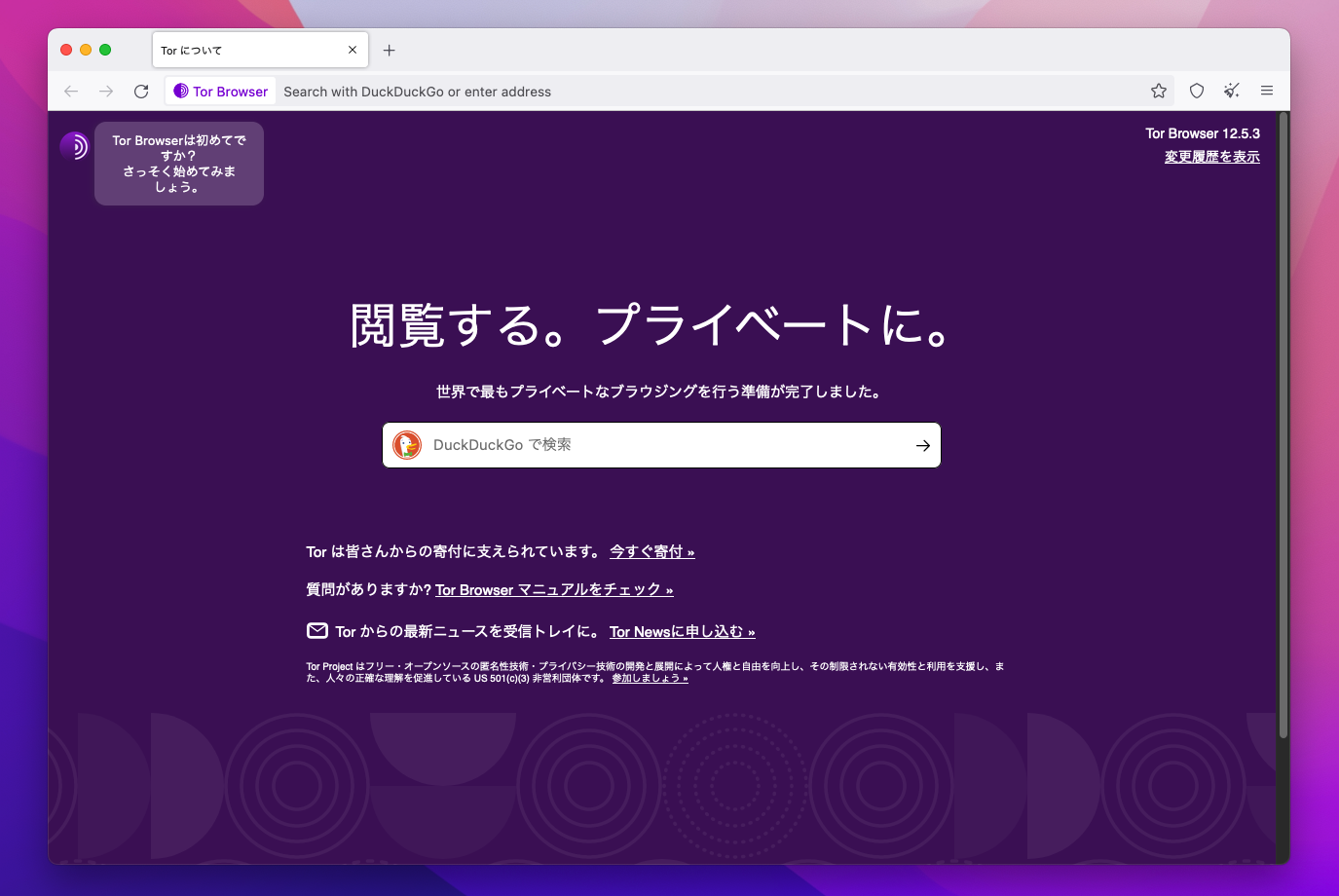Submit search with the arrow button
The width and height of the screenshot is (1339, 896).
[x=922, y=445]
